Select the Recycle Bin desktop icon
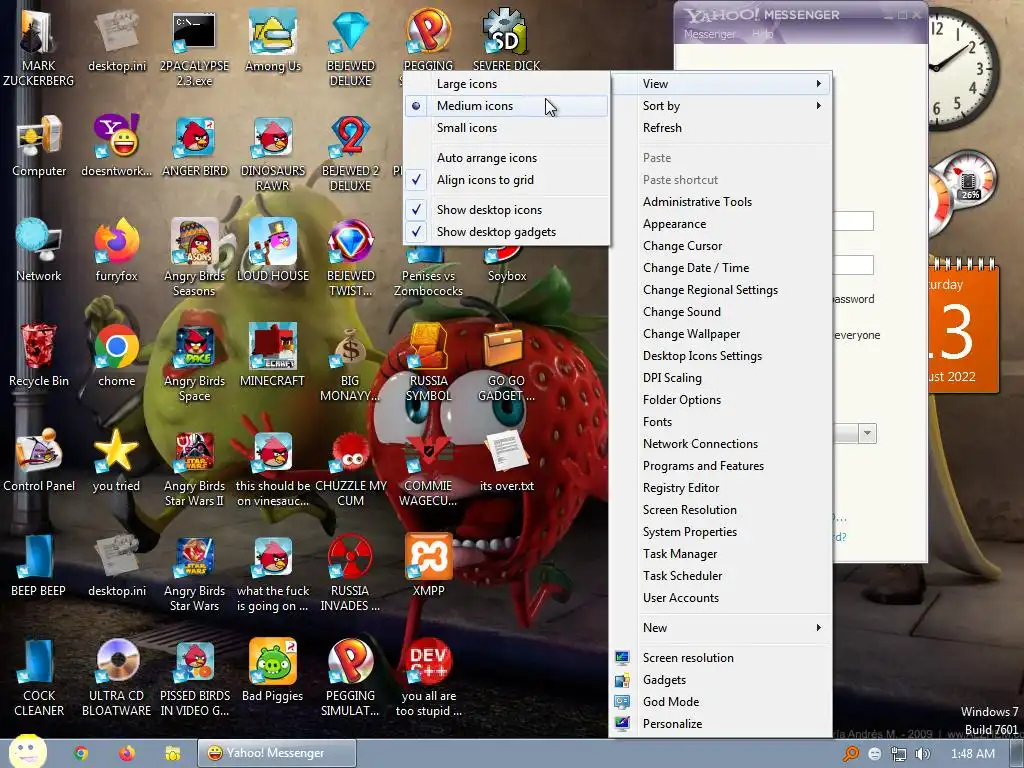 (39, 355)
